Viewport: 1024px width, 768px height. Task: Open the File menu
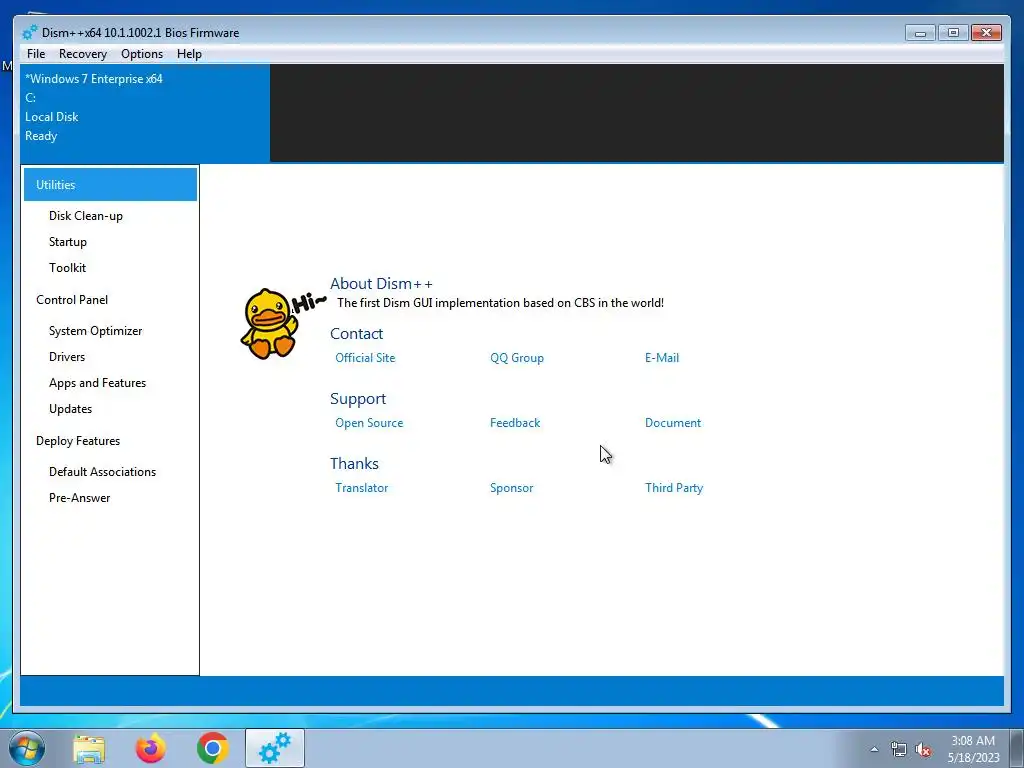pyautogui.click(x=36, y=54)
